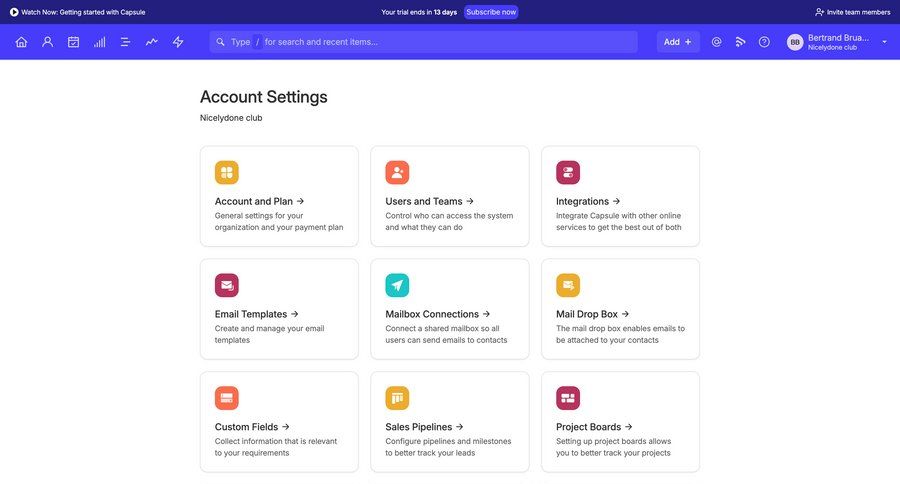The image size is (900, 484).
Task: Open the Reports line graph icon
Action: click(152, 42)
